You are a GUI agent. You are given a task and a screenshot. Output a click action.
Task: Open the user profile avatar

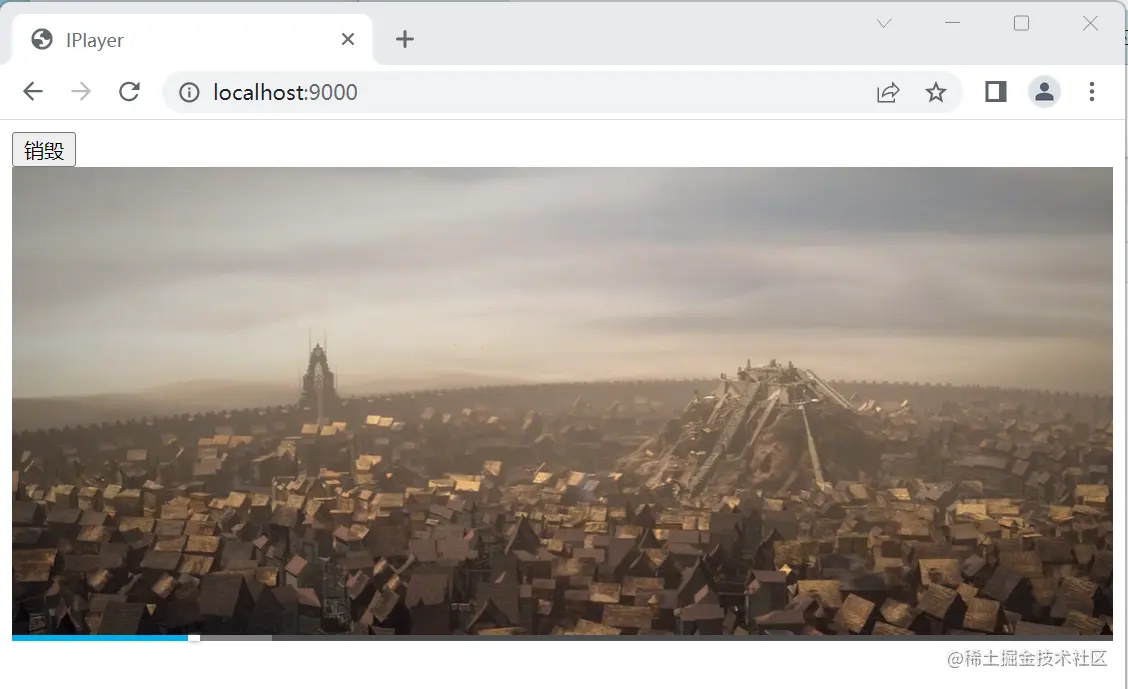click(1045, 91)
